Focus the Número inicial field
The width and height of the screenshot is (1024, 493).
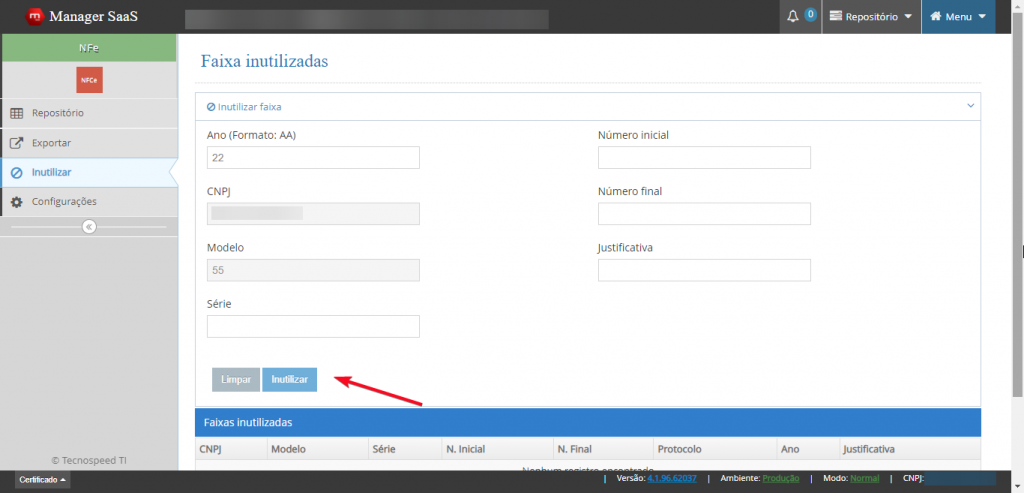point(704,157)
